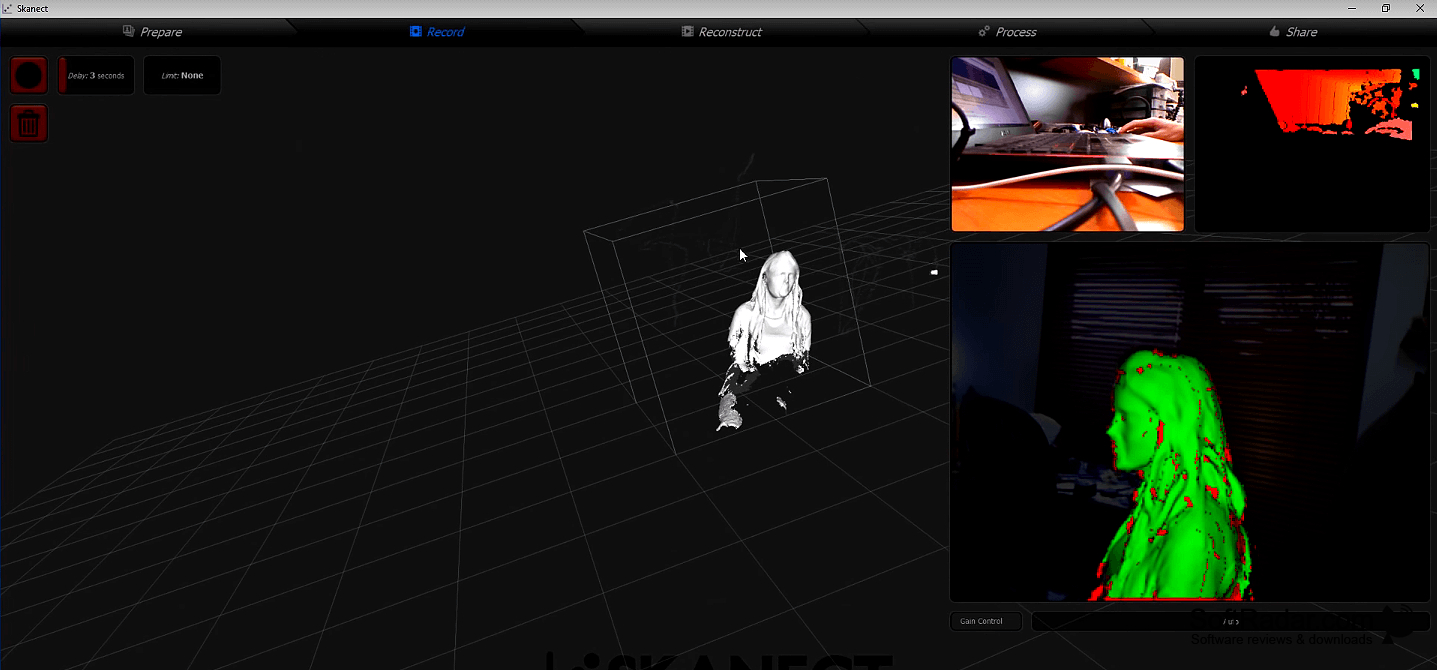Adjust the Auto gain slider bar
Screen dimensions: 1437x670
pos(1230,621)
